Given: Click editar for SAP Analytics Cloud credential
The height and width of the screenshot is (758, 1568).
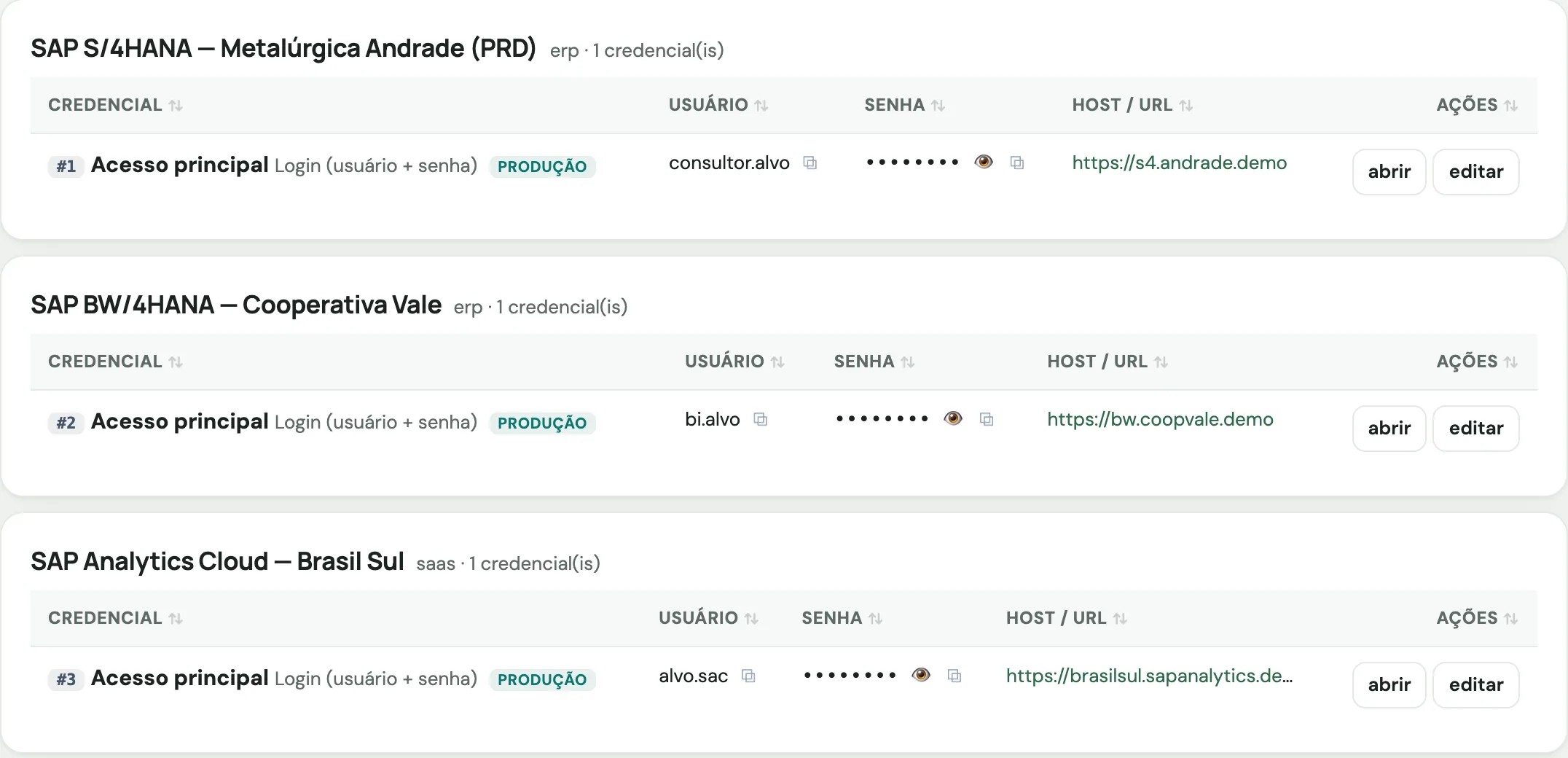Looking at the screenshot, I should (x=1475, y=685).
